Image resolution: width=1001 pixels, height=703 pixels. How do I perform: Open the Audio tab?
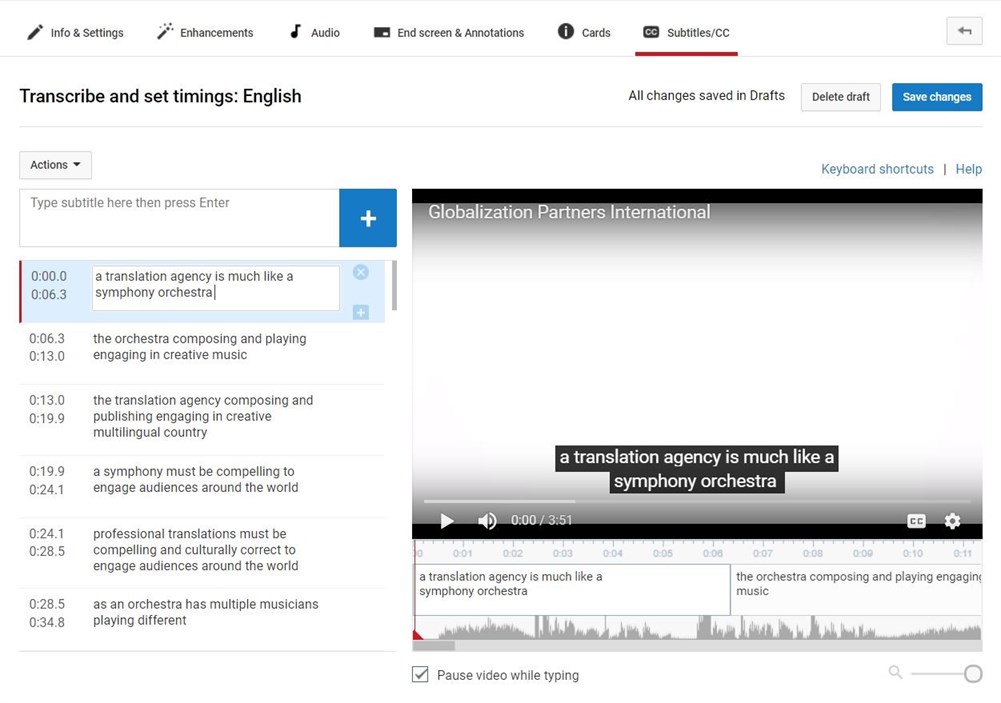(x=313, y=32)
